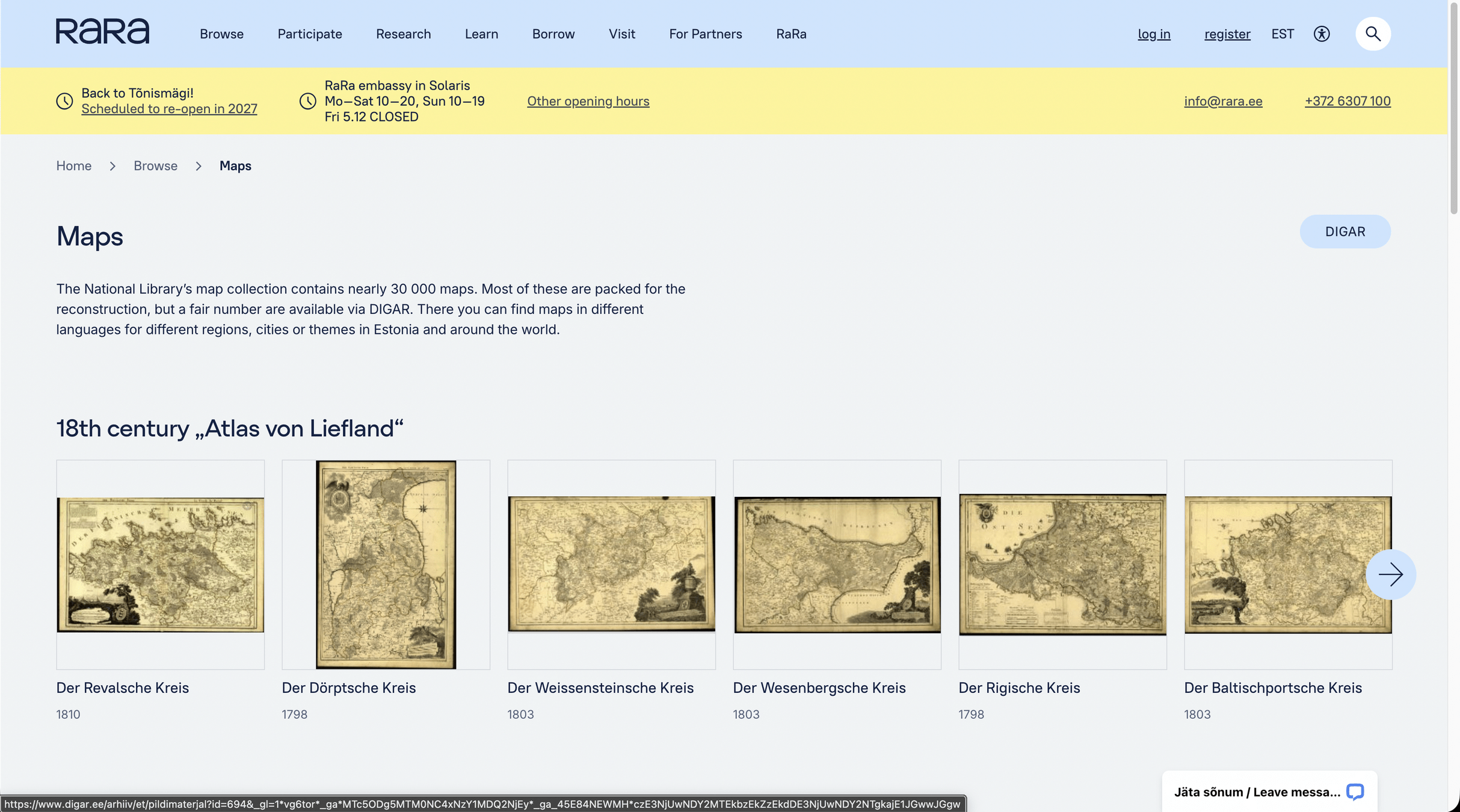This screenshot has height=812, width=1460.
Task: Follow the Other opening hours link
Action: pos(588,101)
